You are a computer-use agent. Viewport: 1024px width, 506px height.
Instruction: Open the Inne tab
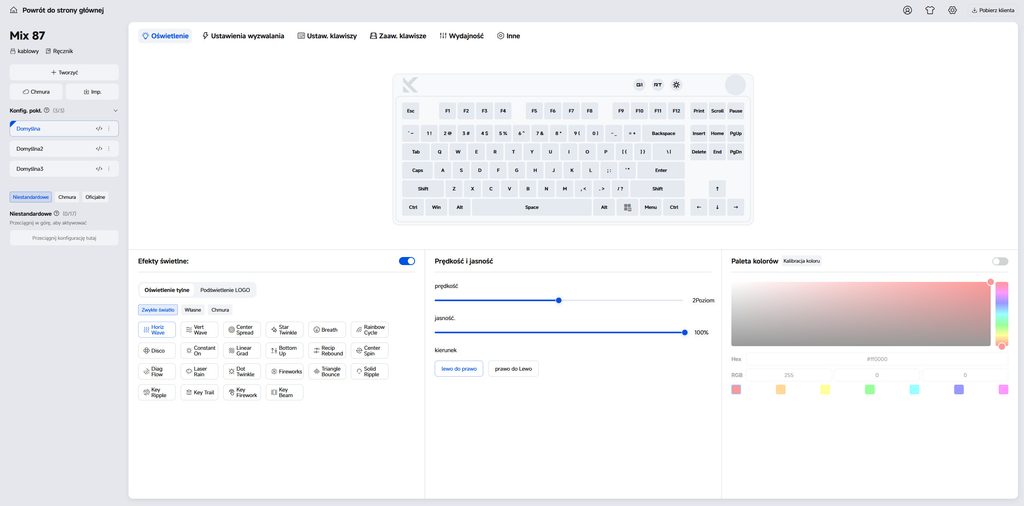pyautogui.click(x=508, y=36)
